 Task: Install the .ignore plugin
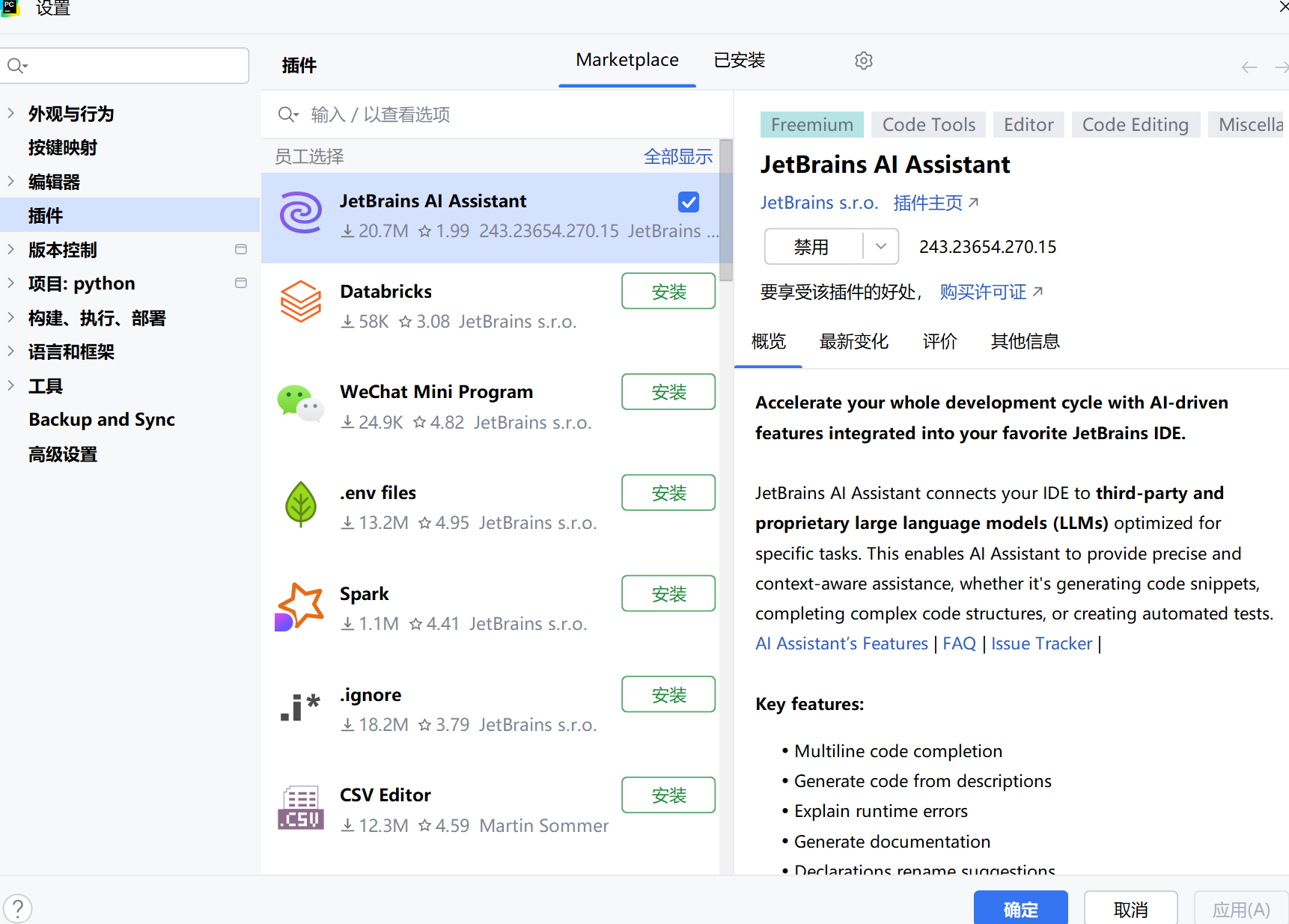click(x=668, y=694)
